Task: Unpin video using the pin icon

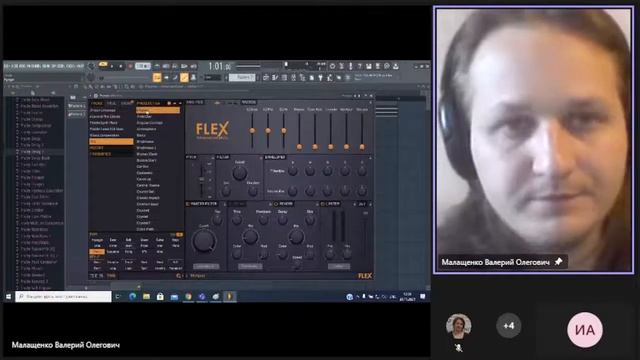Action: 559,262
